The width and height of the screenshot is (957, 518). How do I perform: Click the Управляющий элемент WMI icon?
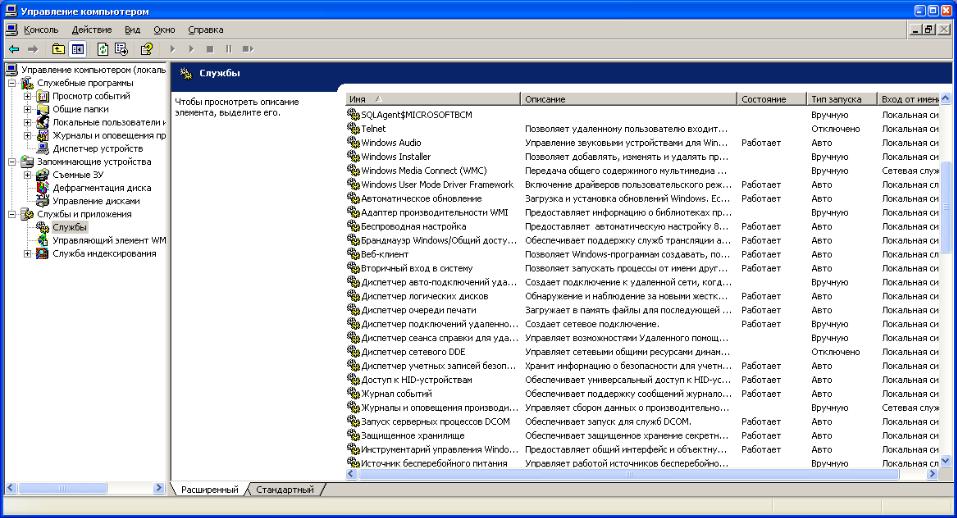tap(43, 240)
